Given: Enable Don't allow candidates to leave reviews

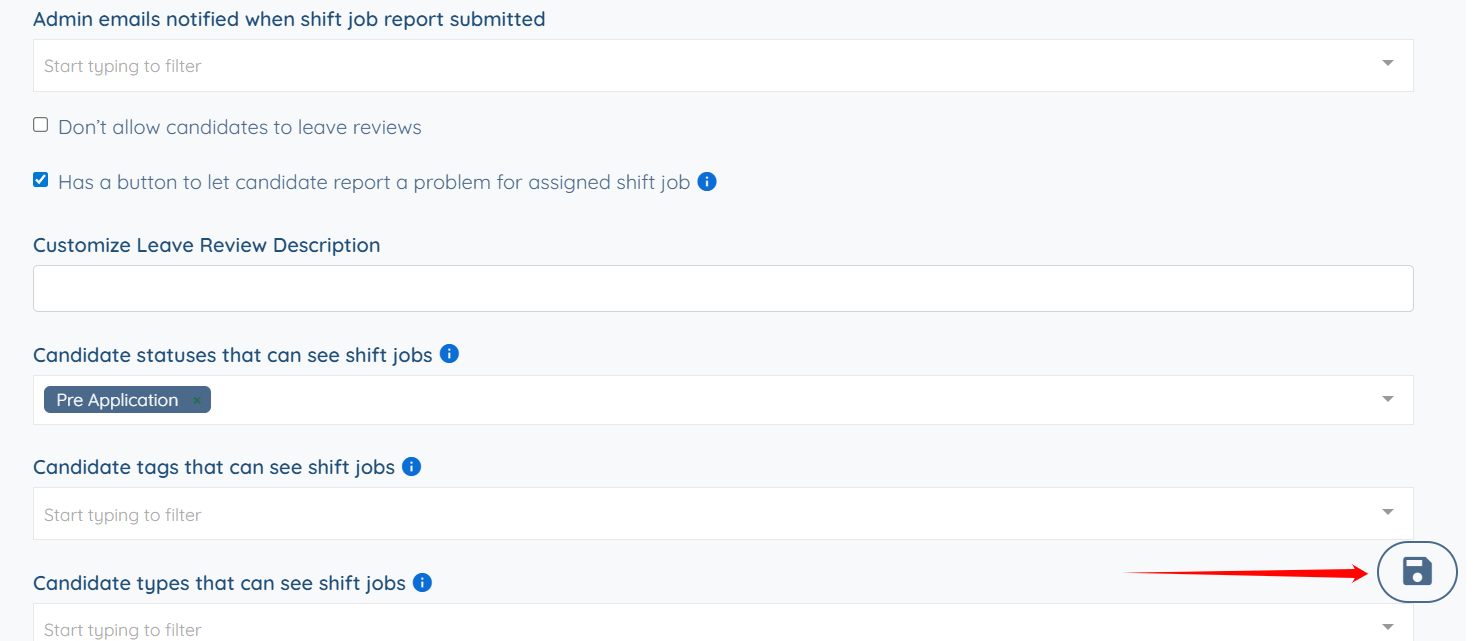Looking at the screenshot, I should point(41,125).
